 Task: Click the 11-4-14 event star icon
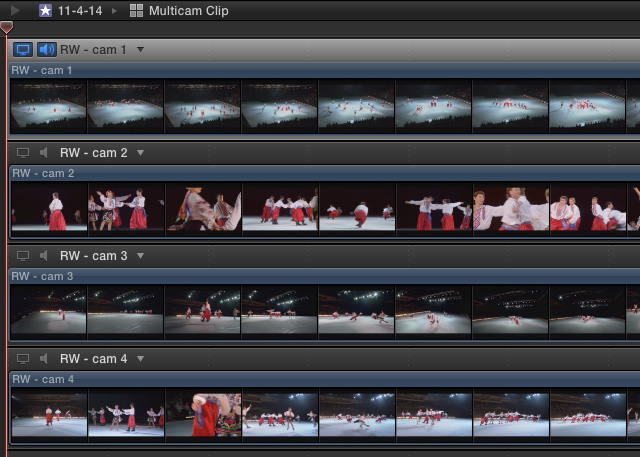pos(45,11)
